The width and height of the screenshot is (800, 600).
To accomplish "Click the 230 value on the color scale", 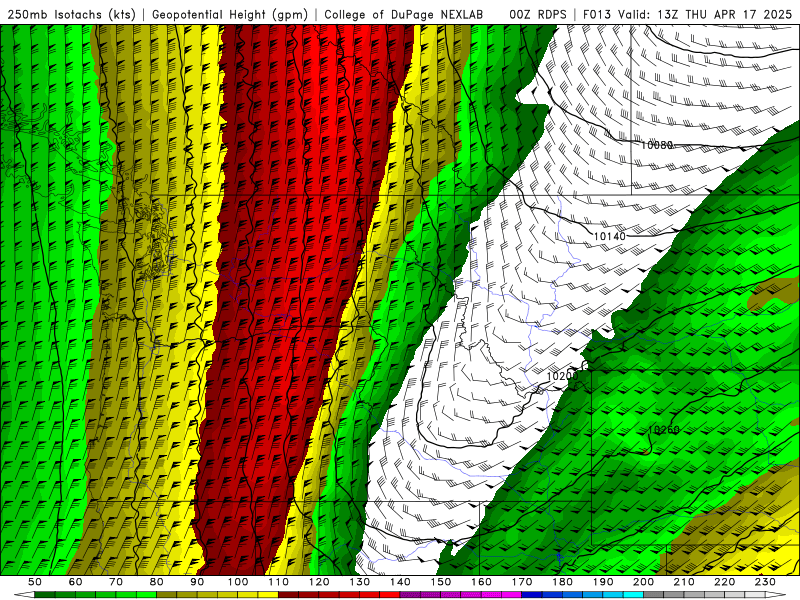I will 766,582.
